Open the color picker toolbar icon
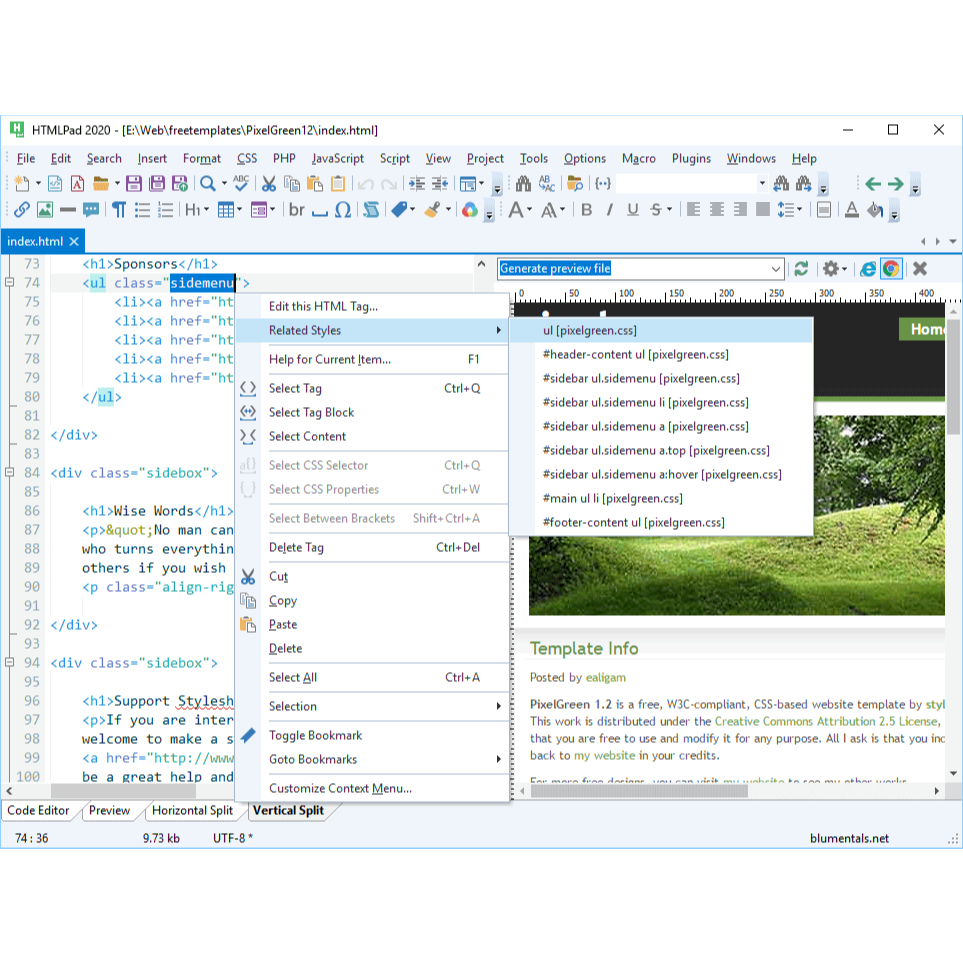Viewport: 963px width, 963px height. [x=469, y=210]
